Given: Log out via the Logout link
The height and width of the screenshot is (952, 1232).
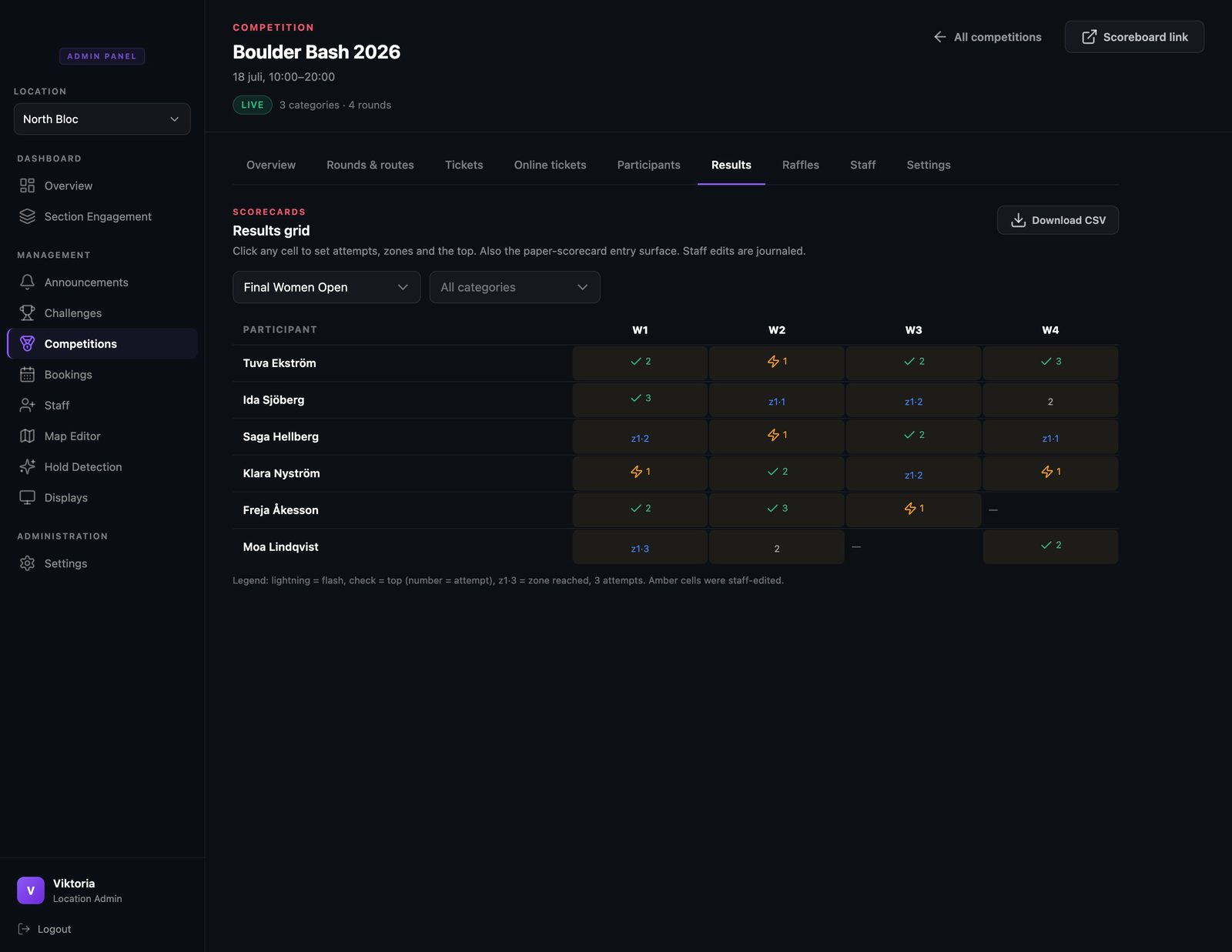Looking at the screenshot, I should pos(45,929).
